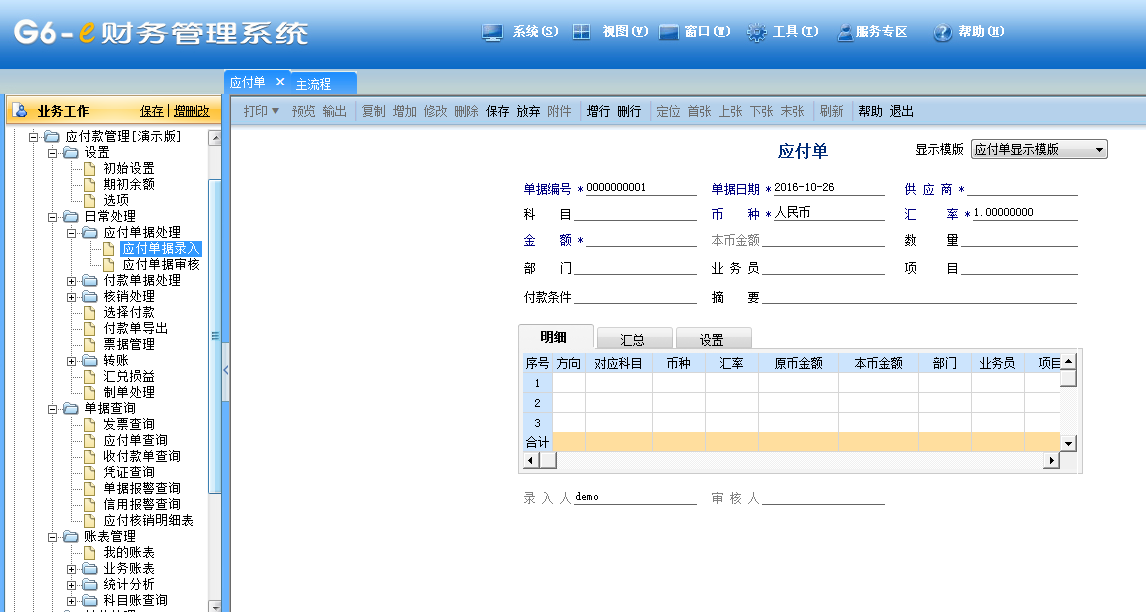This screenshot has width=1146, height=612.
Task: Click the 业务工作 panel user icon
Action: click(x=20, y=111)
